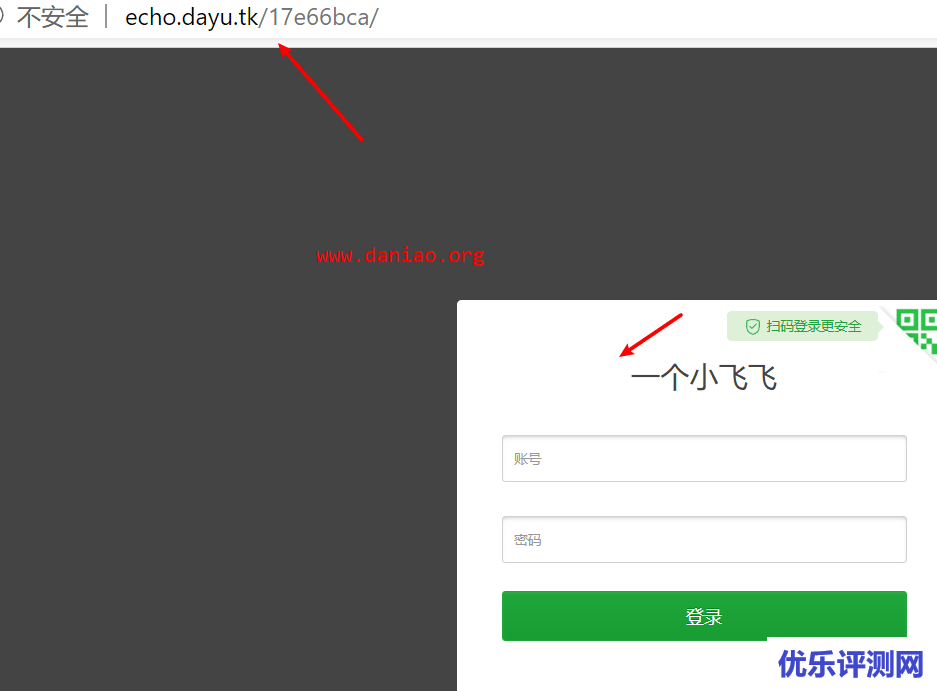The width and height of the screenshot is (937, 691).
Task: Click the green 登录 login button
Action: [704, 616]
